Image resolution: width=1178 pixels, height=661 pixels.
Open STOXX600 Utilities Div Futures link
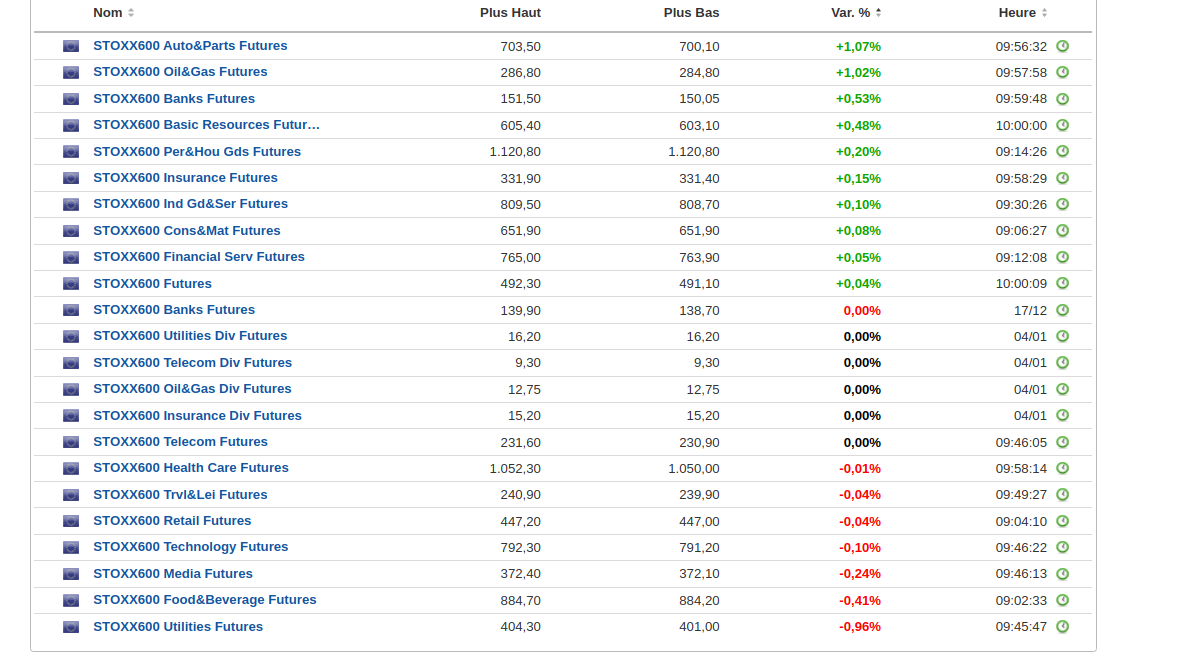pyautogui.click(x=190, y=336)
